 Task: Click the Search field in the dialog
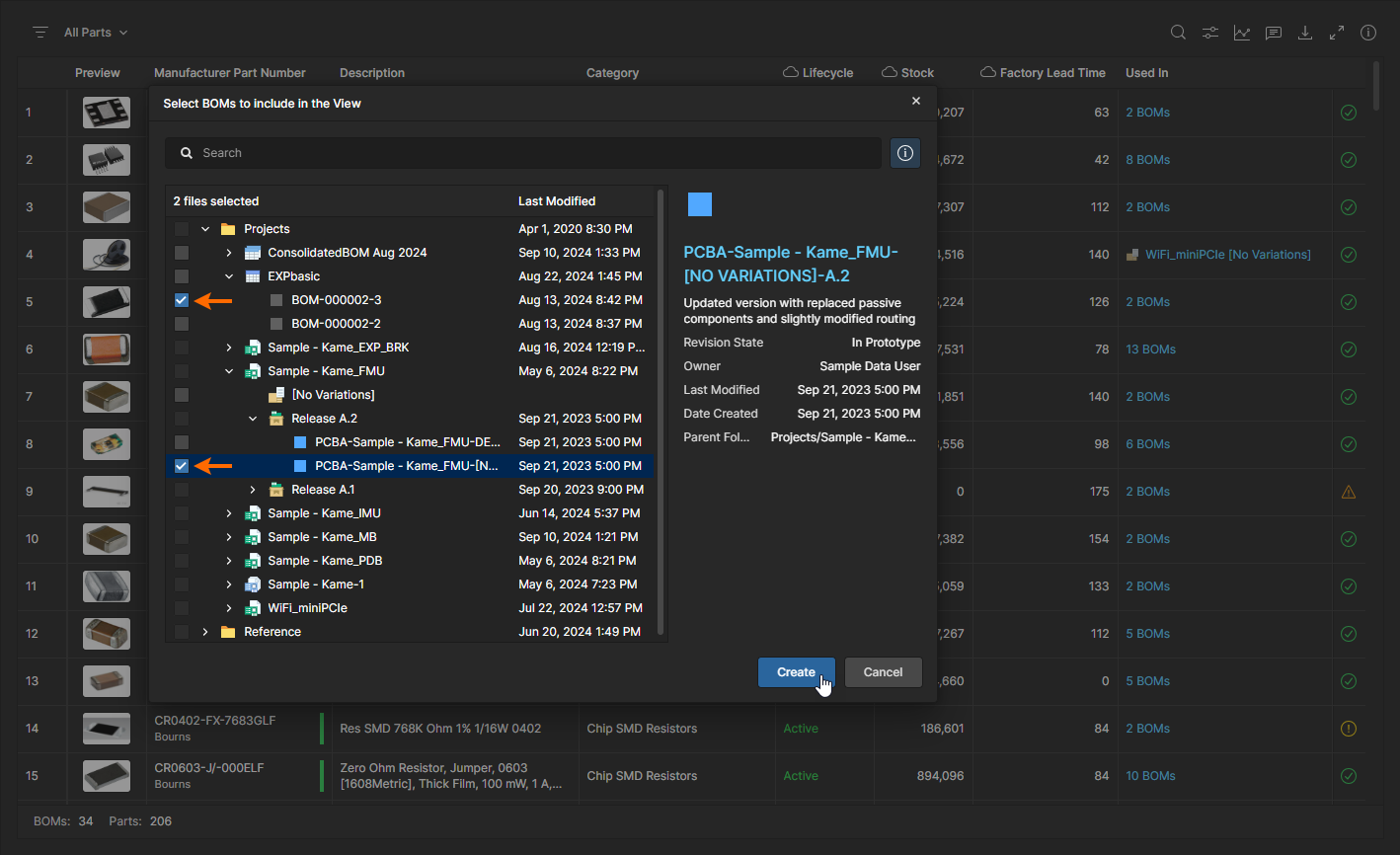point(533,153)
